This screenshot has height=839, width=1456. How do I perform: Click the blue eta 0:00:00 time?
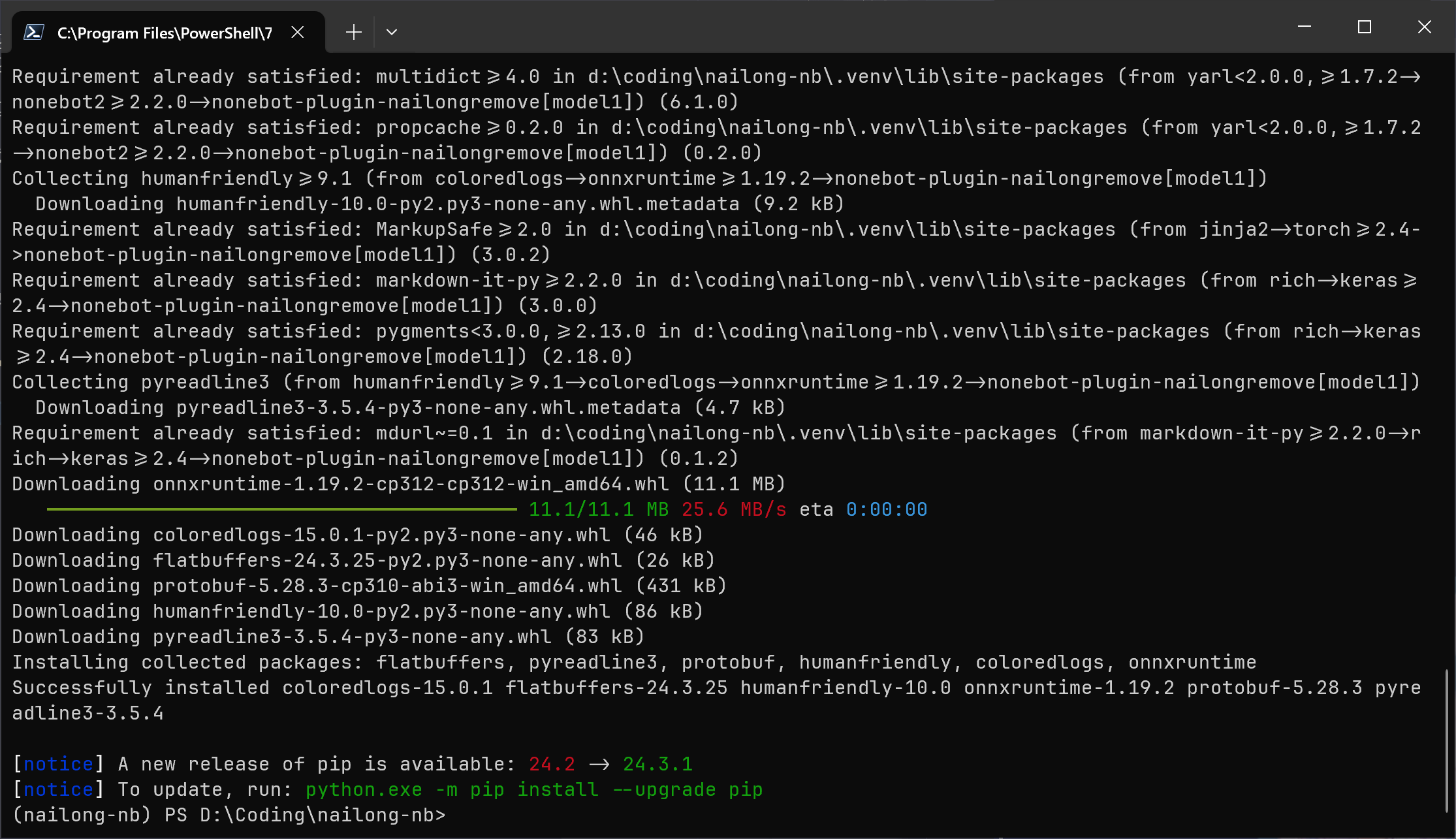[x=886, y=510]
